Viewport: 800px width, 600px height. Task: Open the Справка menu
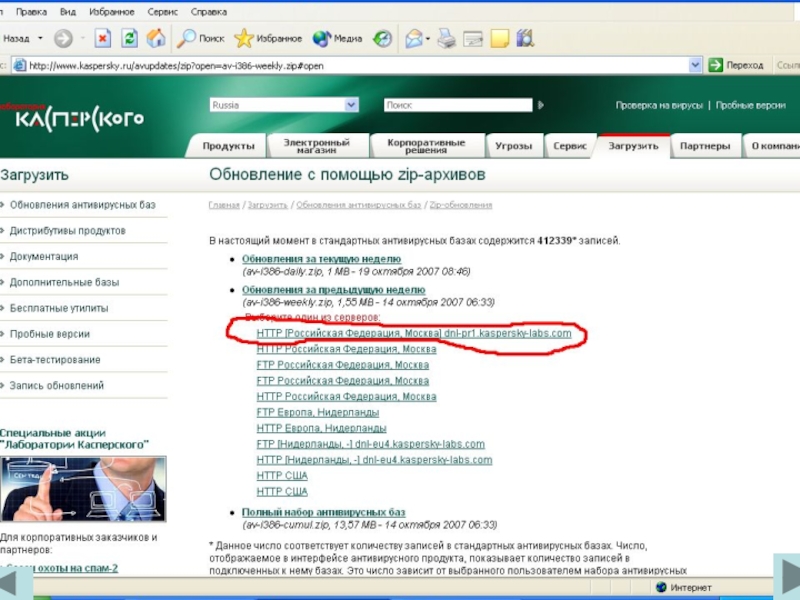pos(209,12)
